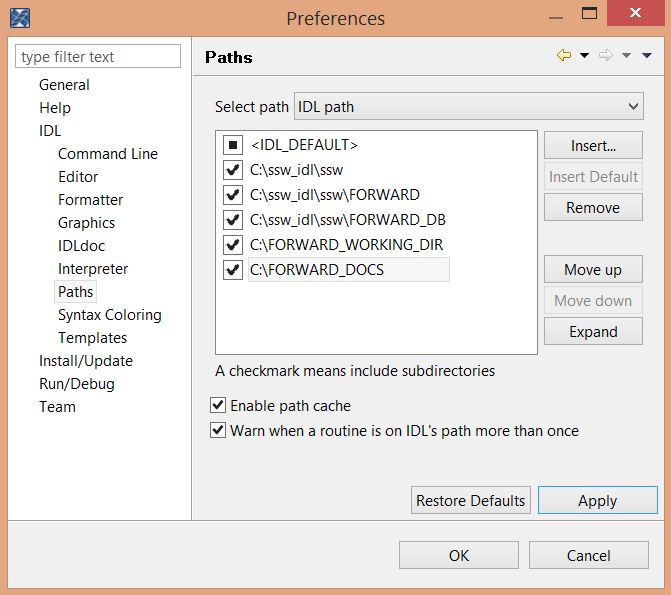Open the Select path dropdown

(468, 106)
